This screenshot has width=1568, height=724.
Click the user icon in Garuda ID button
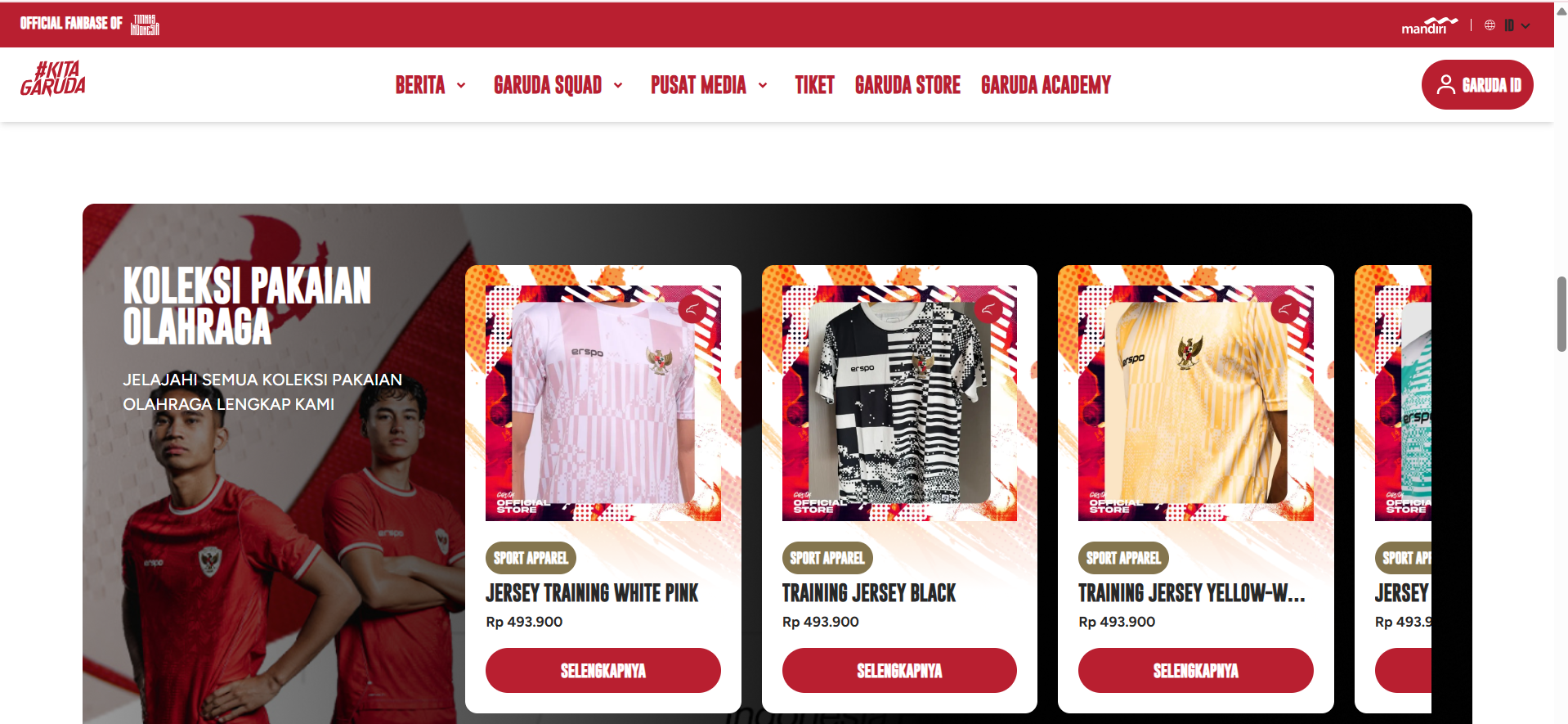(x=1445, y=85)
